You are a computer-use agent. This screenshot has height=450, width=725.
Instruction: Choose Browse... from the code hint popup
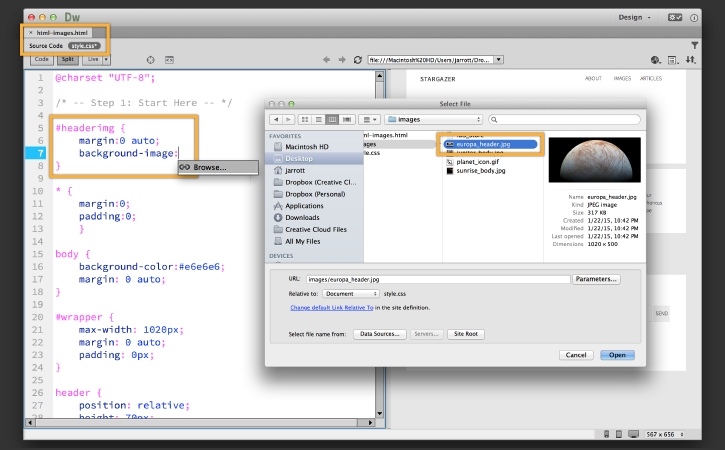pos(218,167)
